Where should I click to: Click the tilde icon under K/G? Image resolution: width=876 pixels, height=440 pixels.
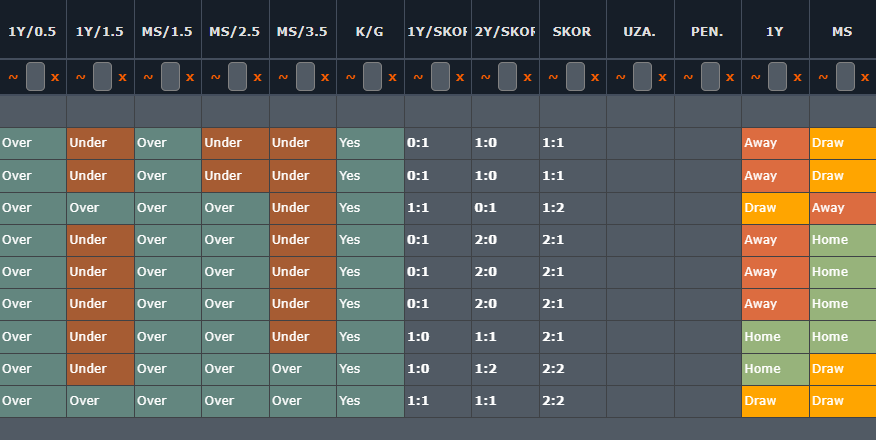(x=350, y=77)
